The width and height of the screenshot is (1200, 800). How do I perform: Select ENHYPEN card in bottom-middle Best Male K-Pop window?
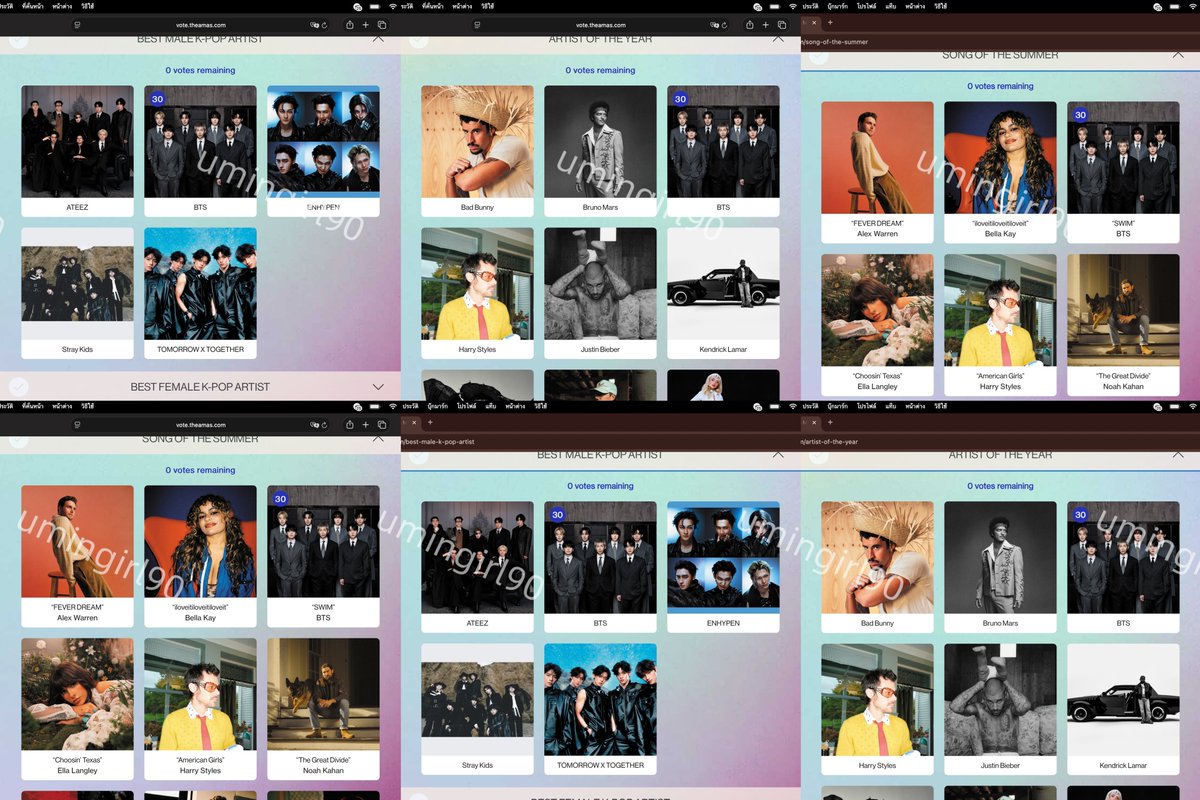pyautogui.click(x=723, y=567)
